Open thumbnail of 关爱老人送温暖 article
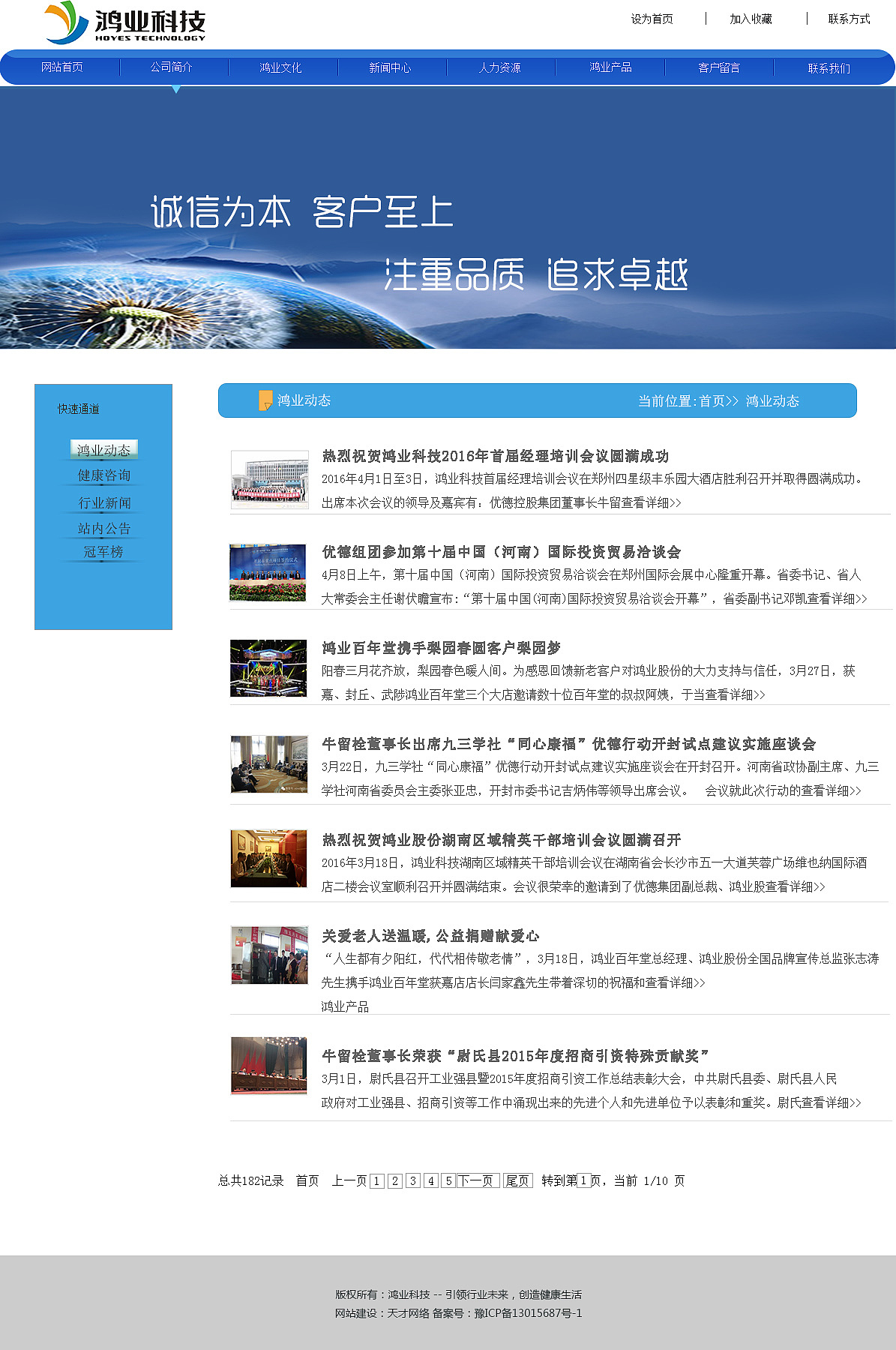 point(269,955)
